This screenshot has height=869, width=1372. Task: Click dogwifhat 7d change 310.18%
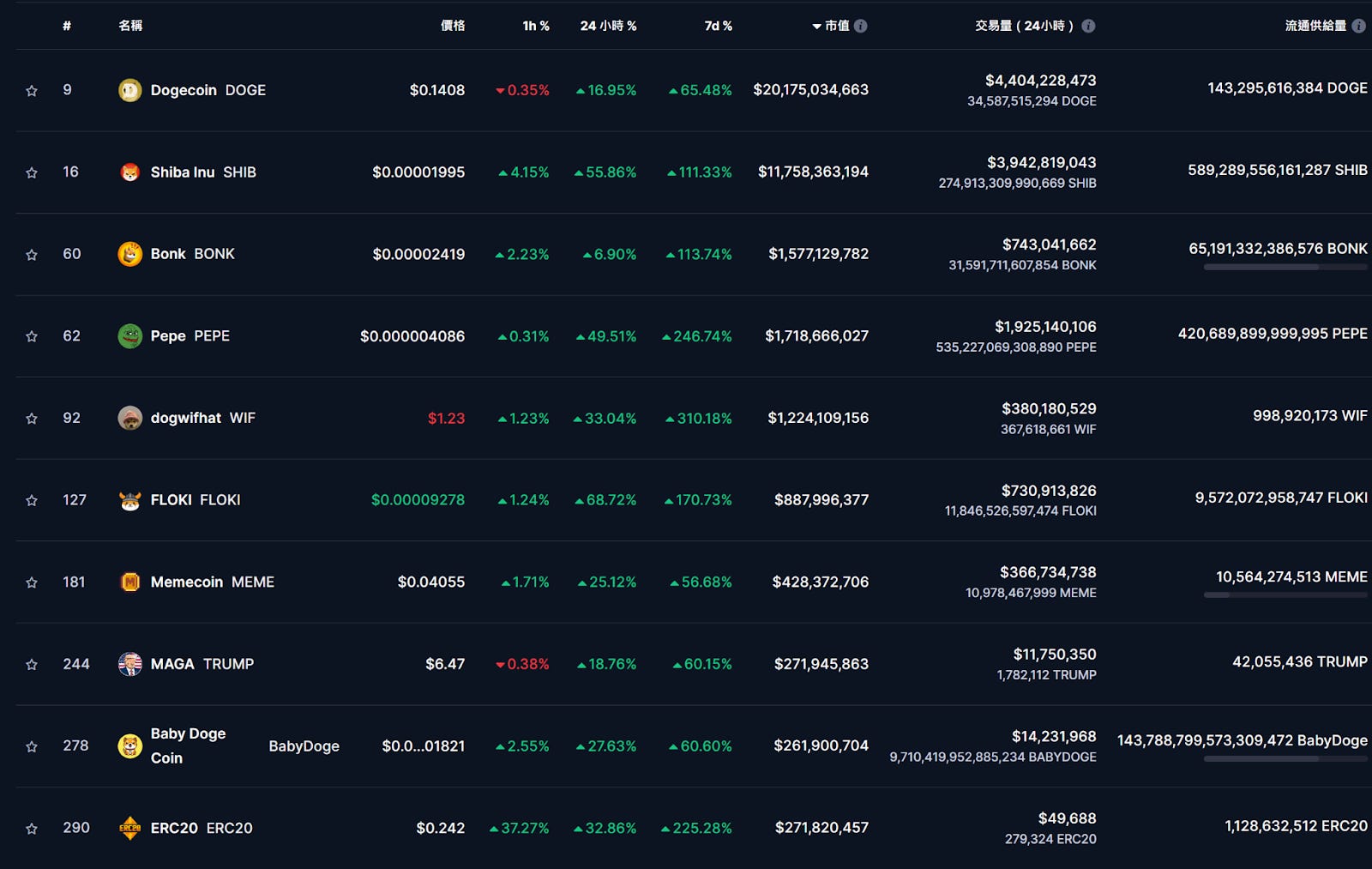(x=699, y=419)
